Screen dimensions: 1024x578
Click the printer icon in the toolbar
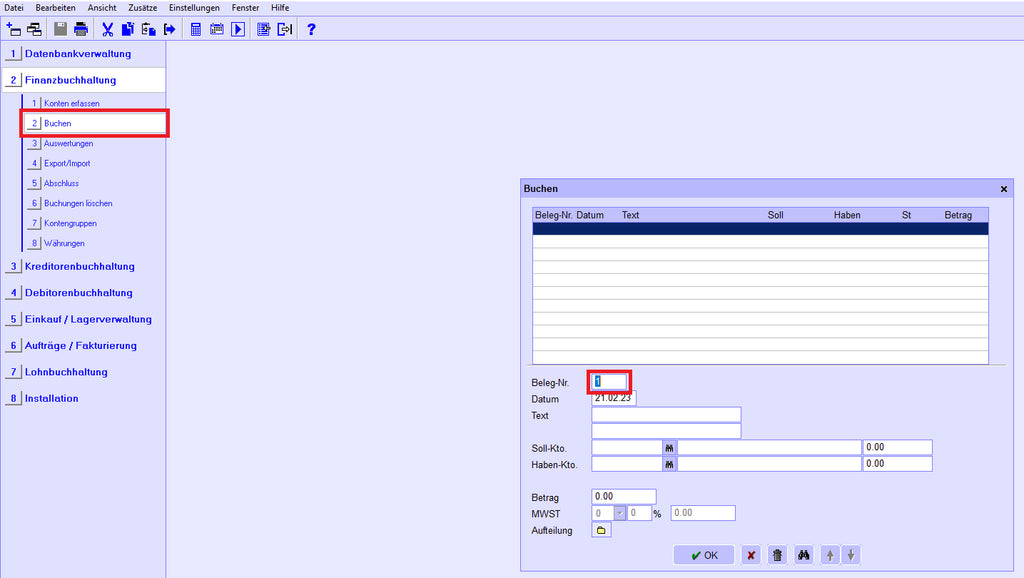[x=81, y=29]
